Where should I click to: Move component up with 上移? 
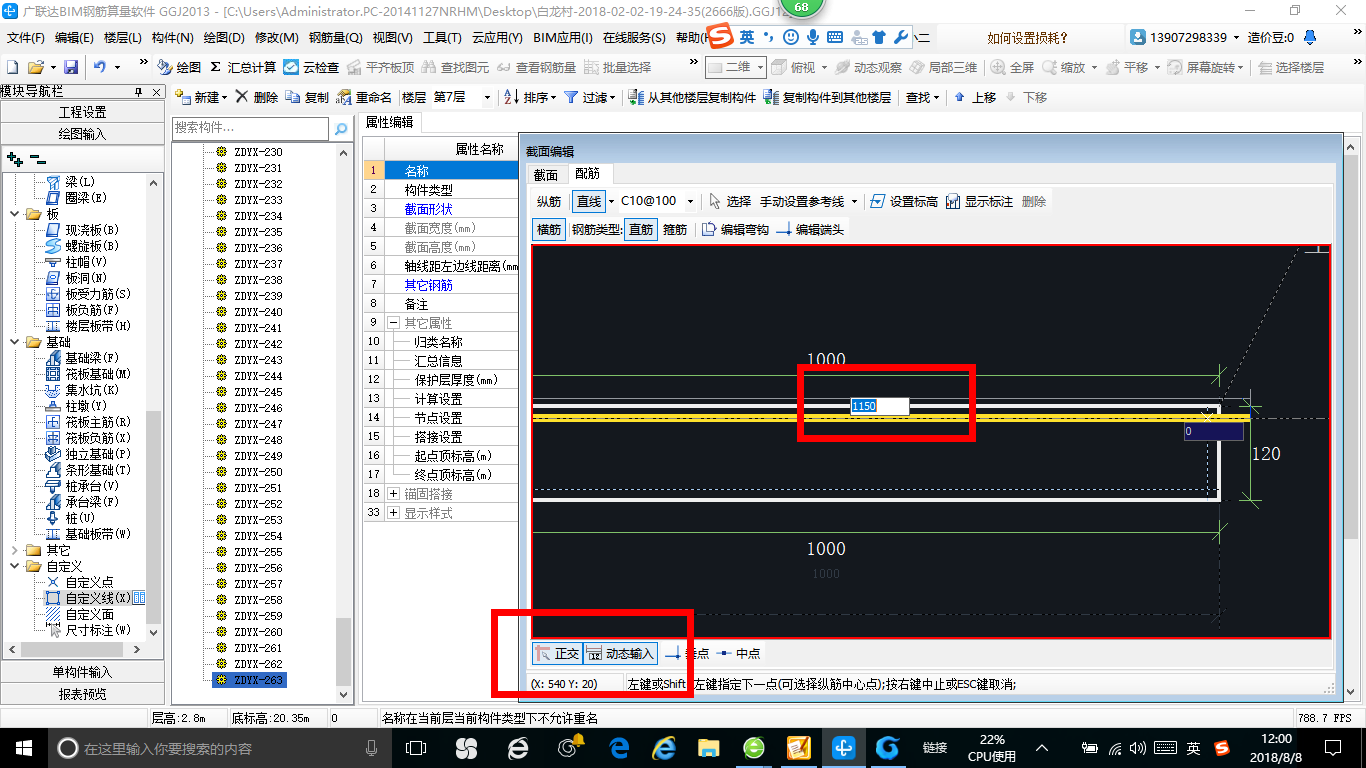[975, 97]
